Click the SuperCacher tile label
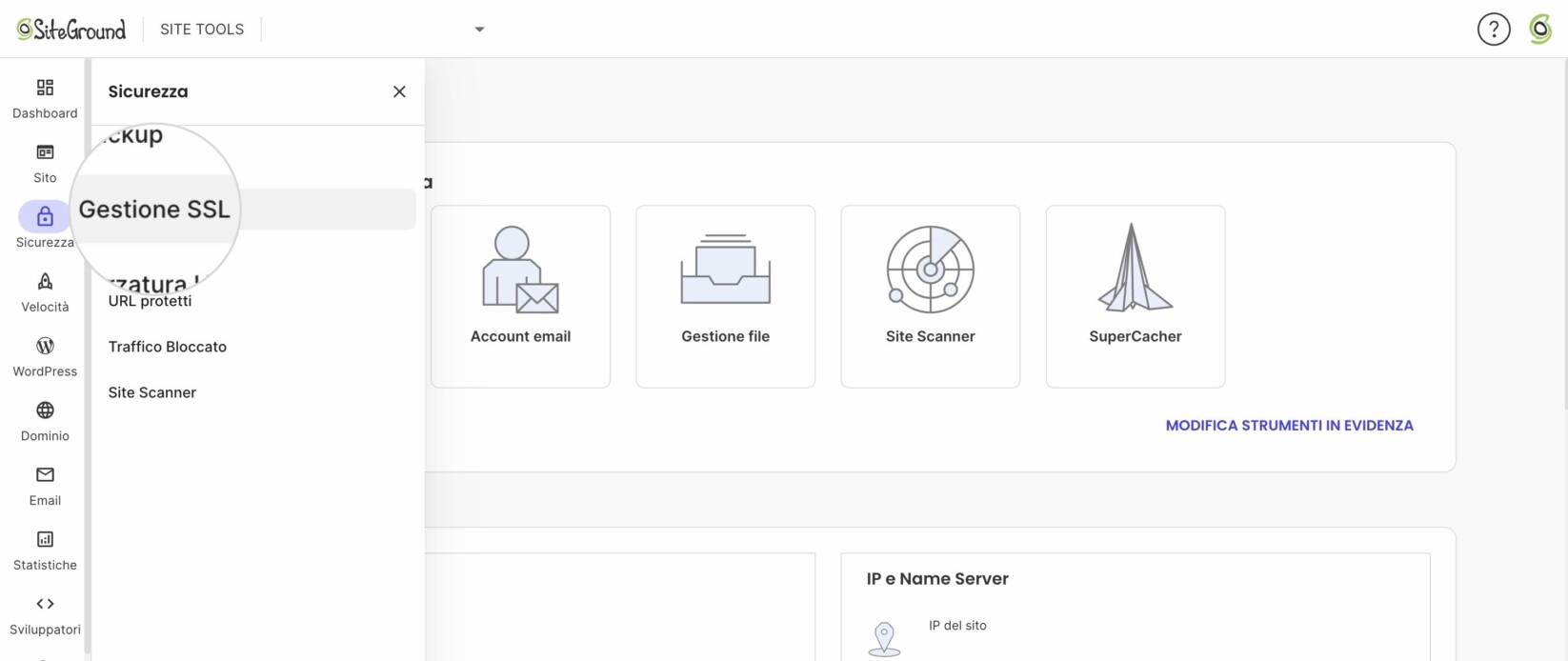1568x661 pixels. 1136,336
